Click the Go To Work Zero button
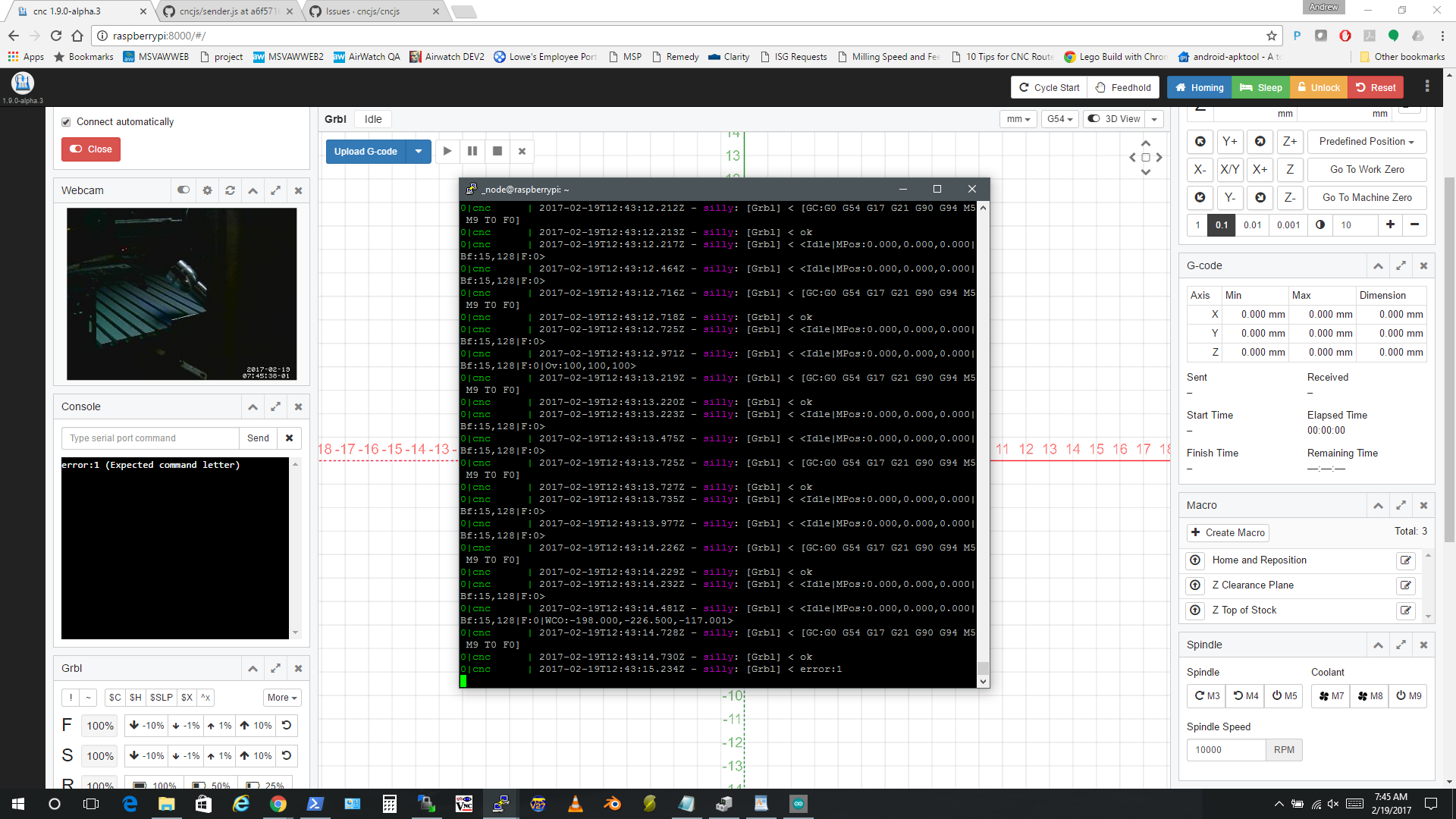This screenshot has height=819, width=1456. pos(1367,170)
